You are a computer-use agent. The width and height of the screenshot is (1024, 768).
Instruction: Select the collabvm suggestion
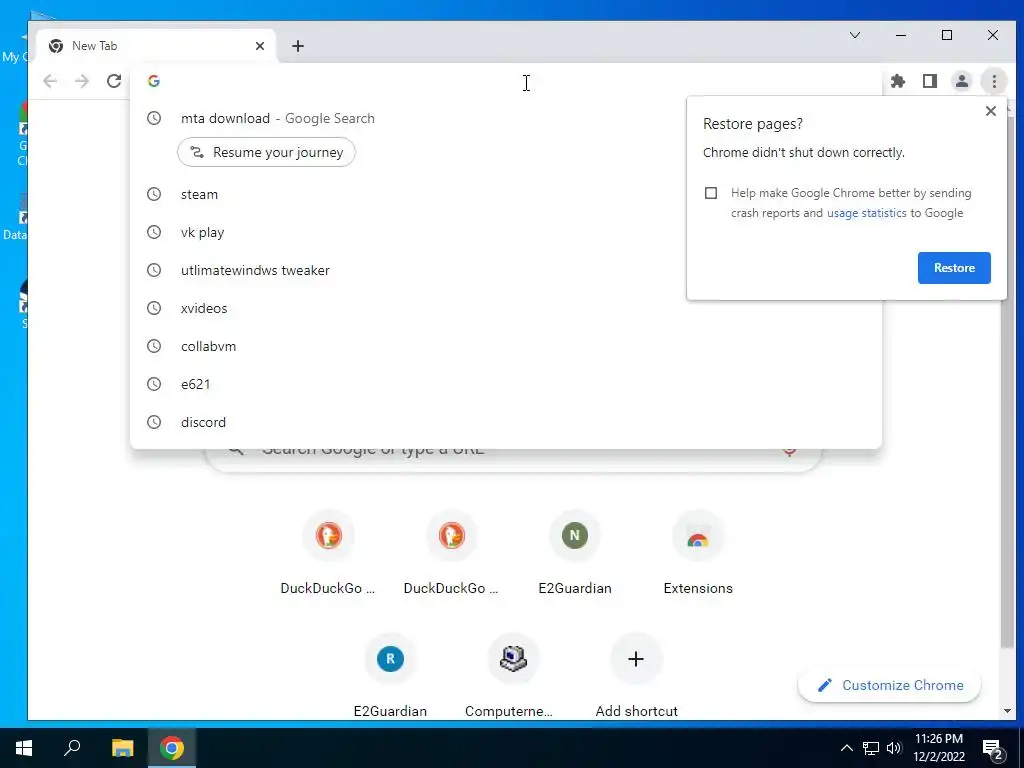506,346
